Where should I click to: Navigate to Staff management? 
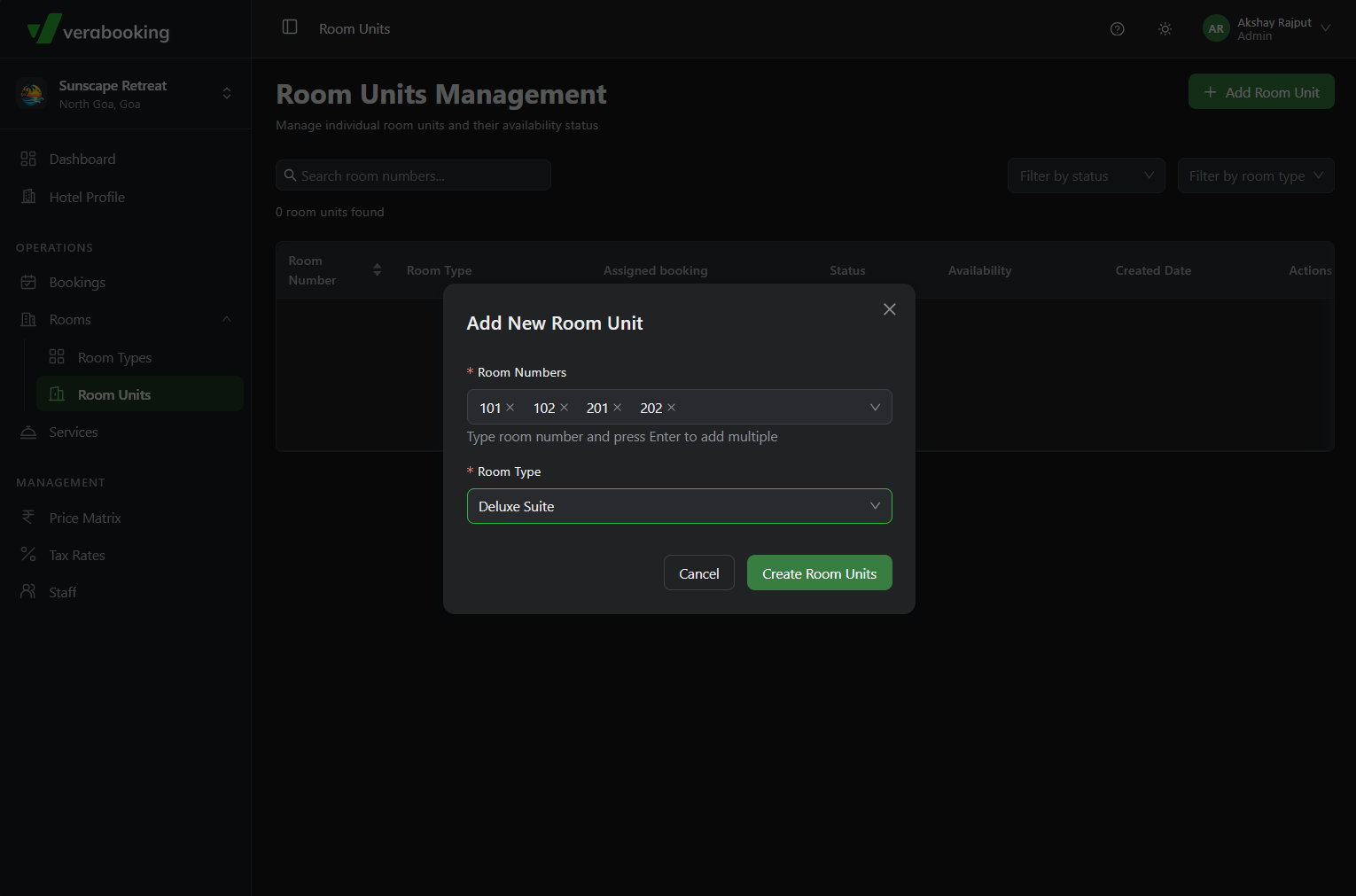pos(125,593)
